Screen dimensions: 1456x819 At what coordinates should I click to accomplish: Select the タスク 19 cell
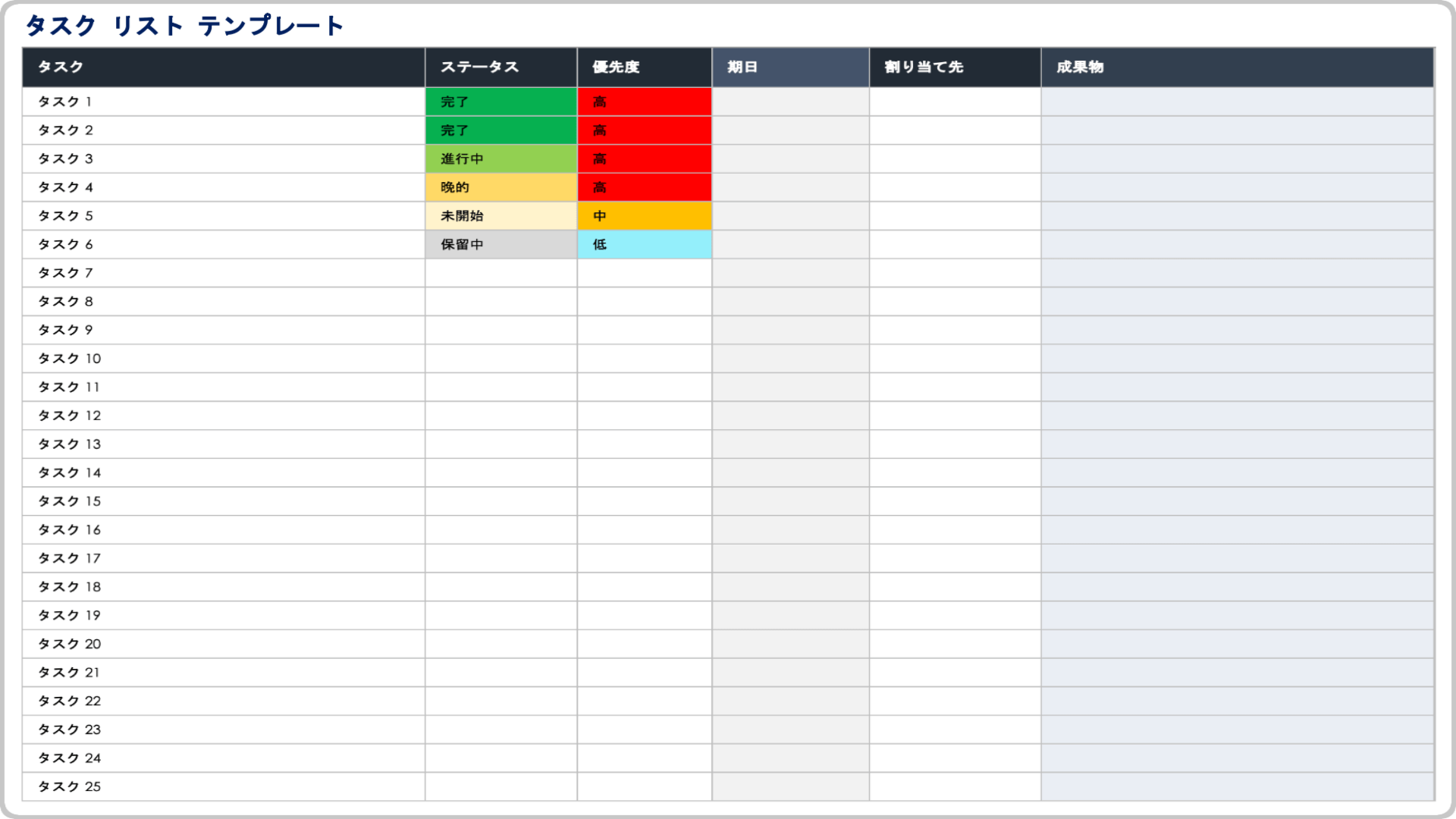(224, 616)
